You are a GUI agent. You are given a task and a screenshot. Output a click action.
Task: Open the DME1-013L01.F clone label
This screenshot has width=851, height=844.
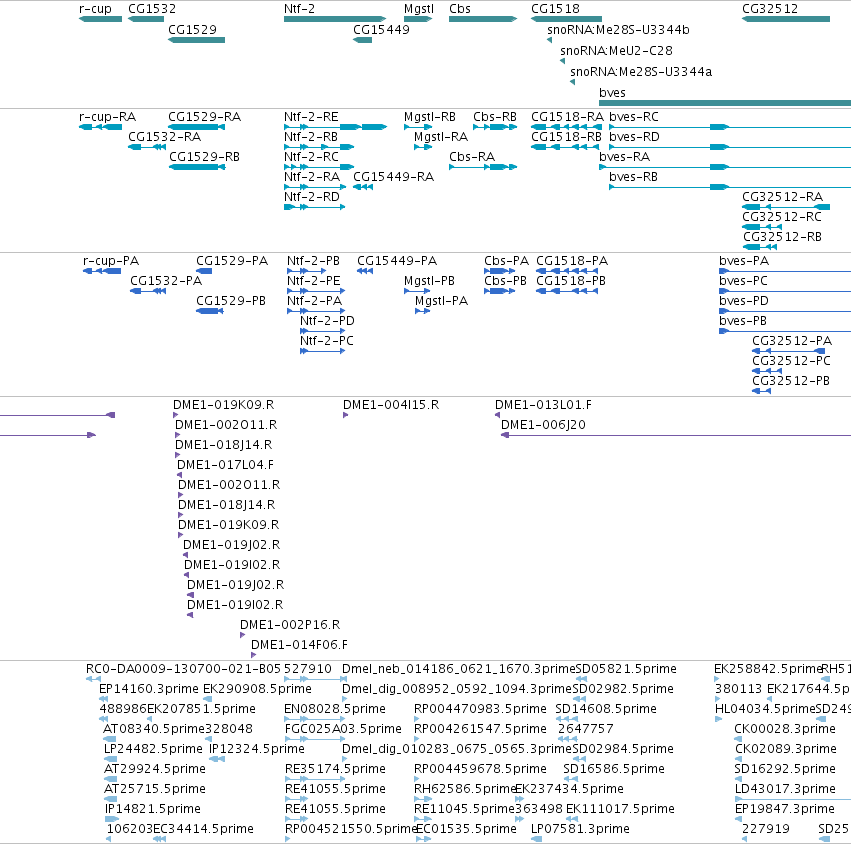point(543,405)
